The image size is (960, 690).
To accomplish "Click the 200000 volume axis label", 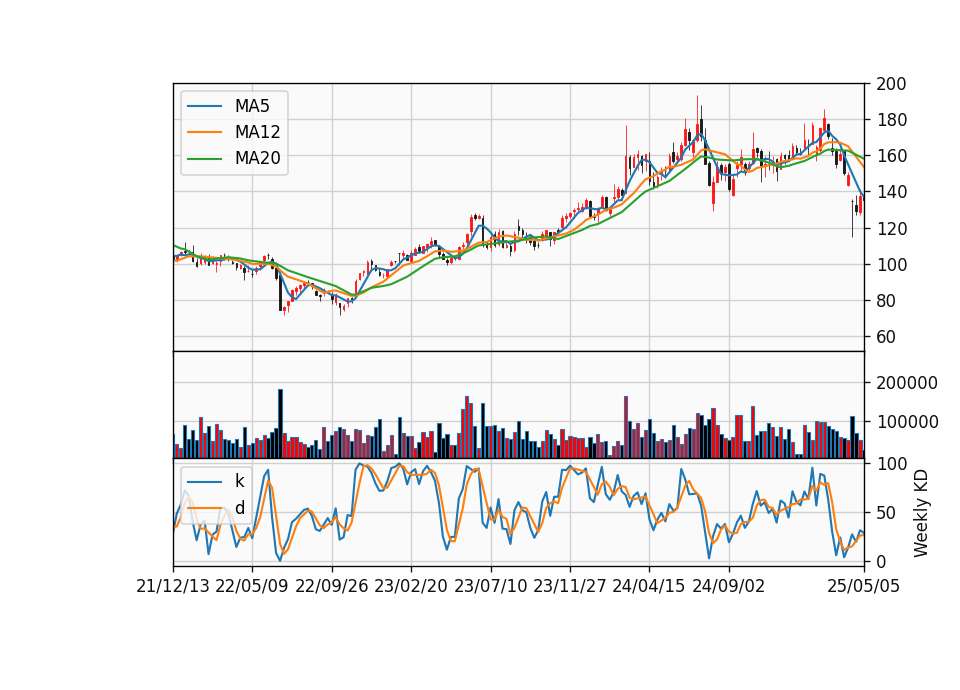I will click(x=907, y=383).
